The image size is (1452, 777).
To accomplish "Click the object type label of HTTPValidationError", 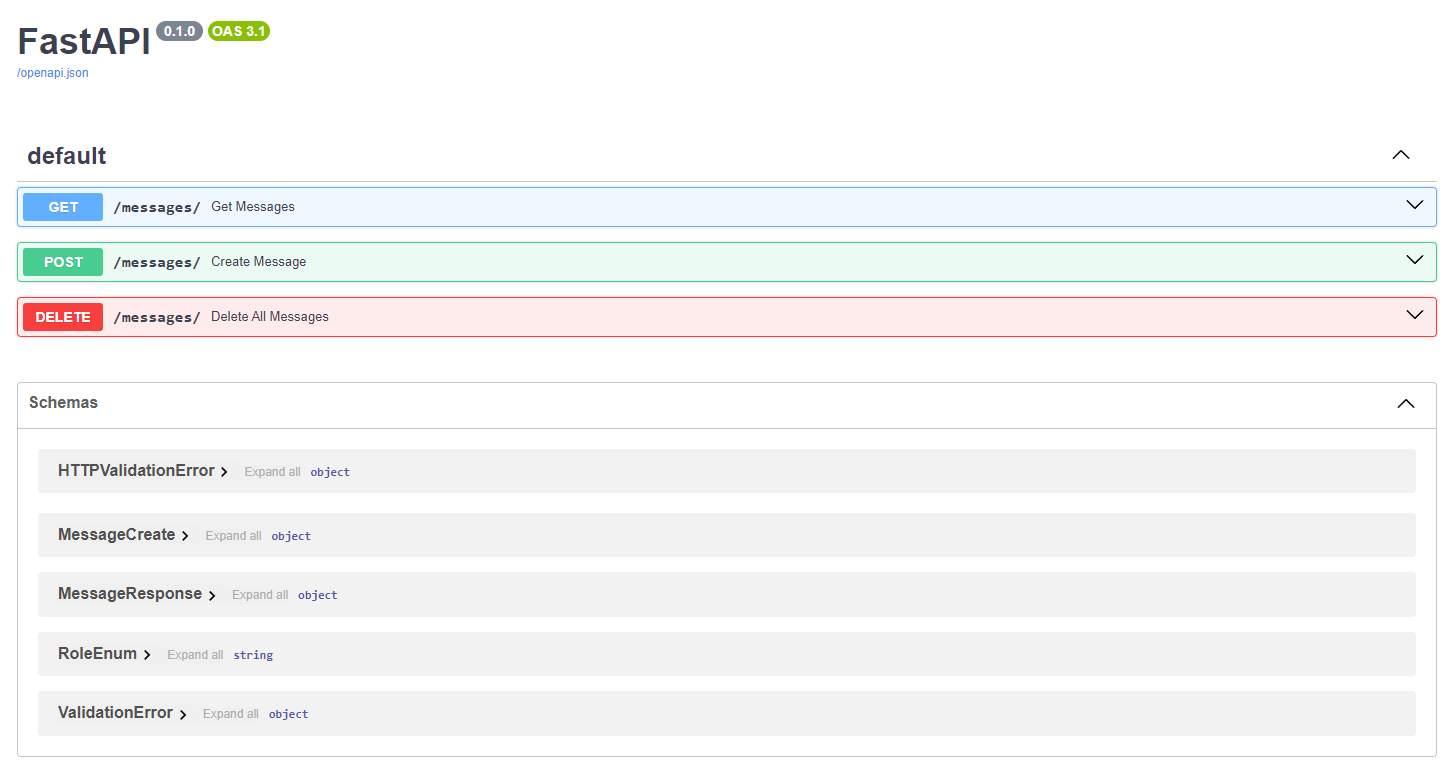I will [330, 472].
